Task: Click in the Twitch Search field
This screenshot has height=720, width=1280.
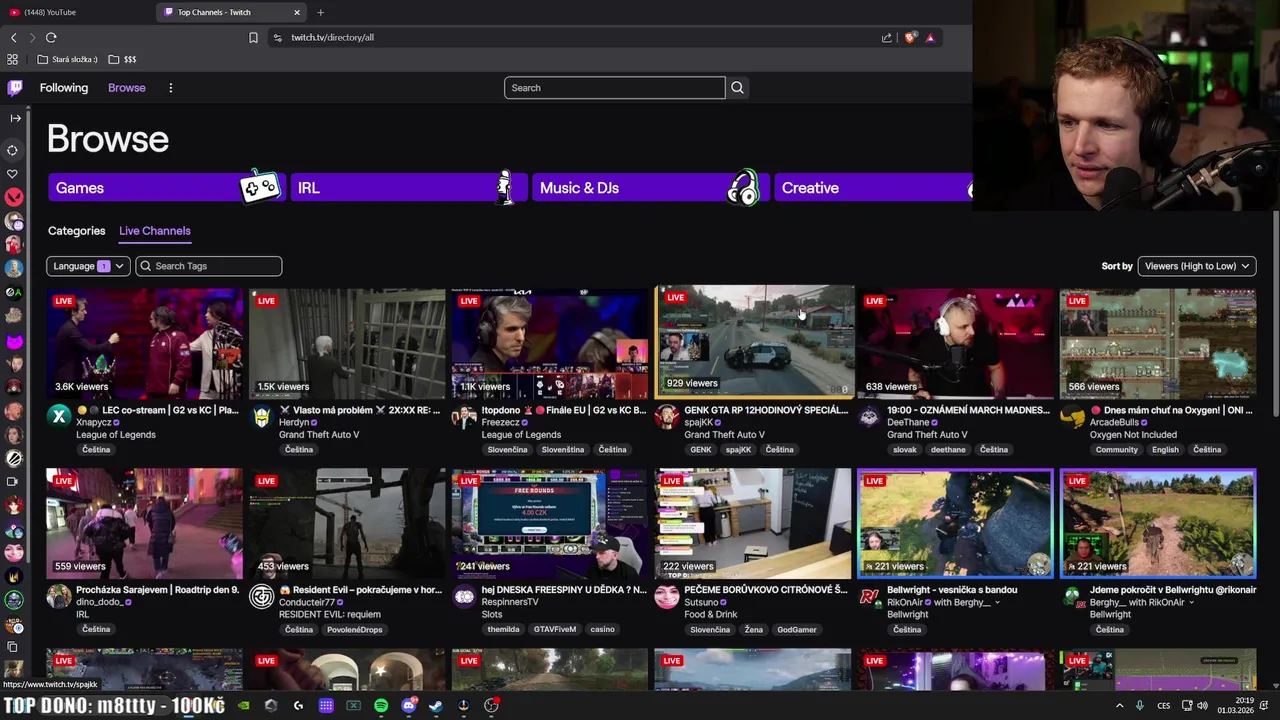Action: pos(615,88)
